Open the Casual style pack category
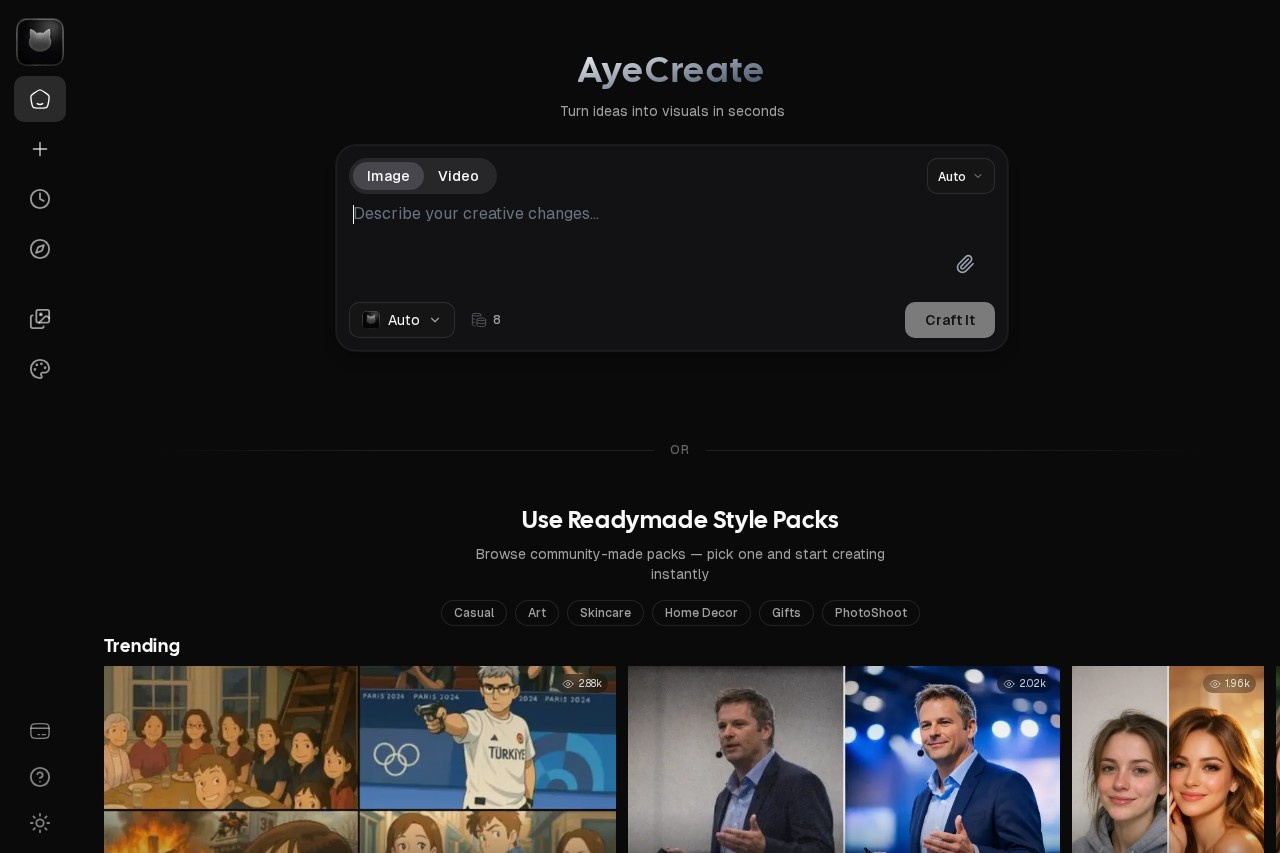 coord(474,613)
